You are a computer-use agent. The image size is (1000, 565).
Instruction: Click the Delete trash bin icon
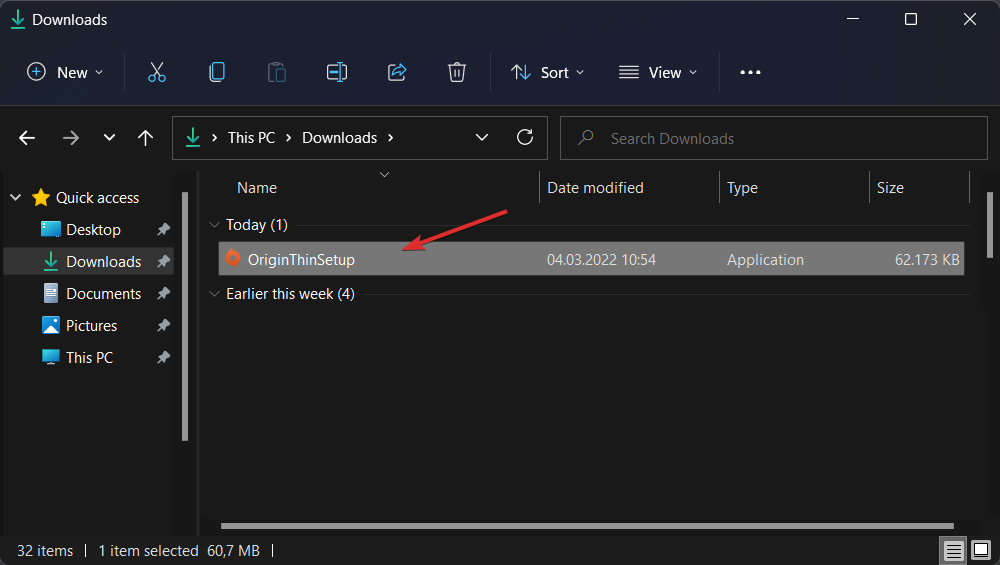coord(457,72)
